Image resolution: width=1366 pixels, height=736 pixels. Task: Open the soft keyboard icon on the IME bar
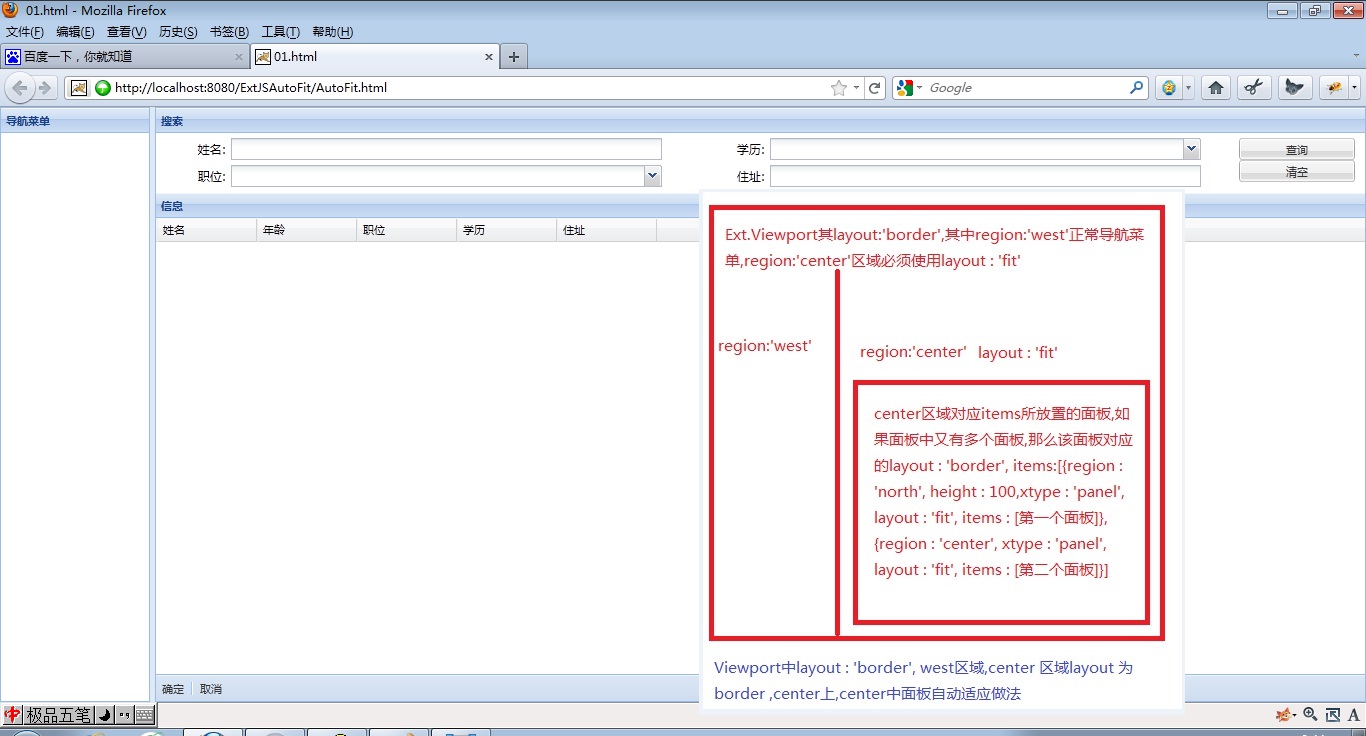coord(145,715)
